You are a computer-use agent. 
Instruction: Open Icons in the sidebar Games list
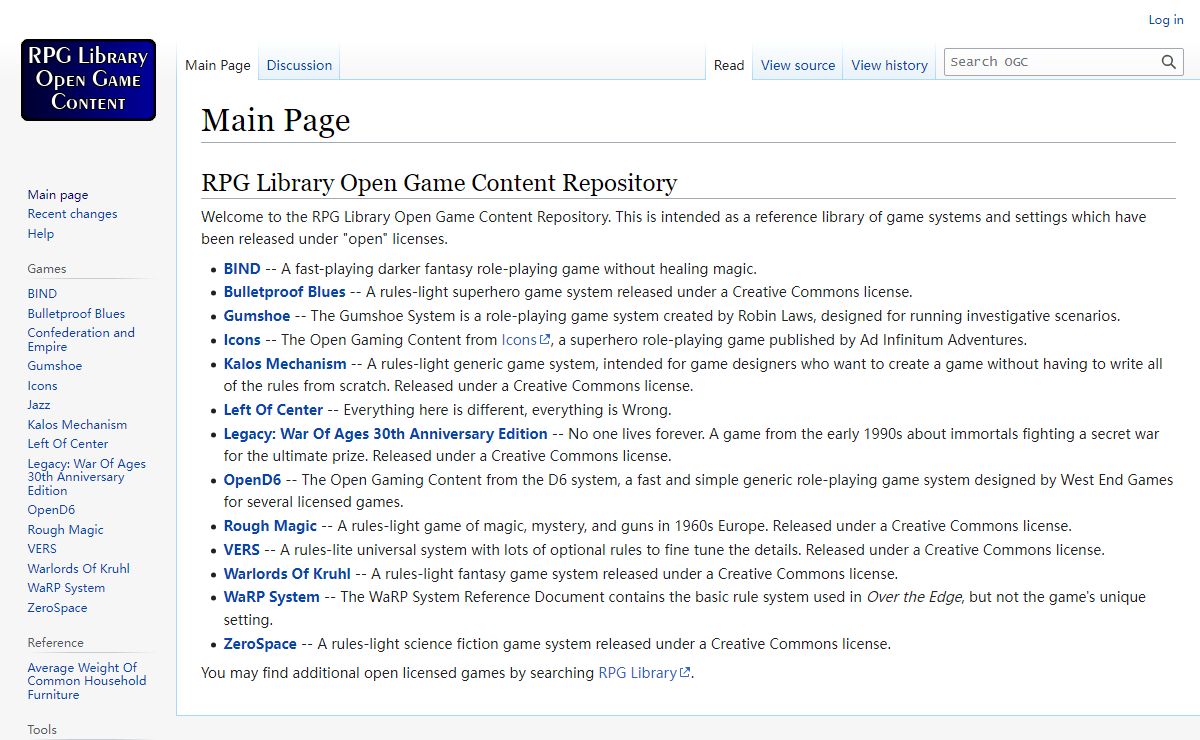click(43, 386)
